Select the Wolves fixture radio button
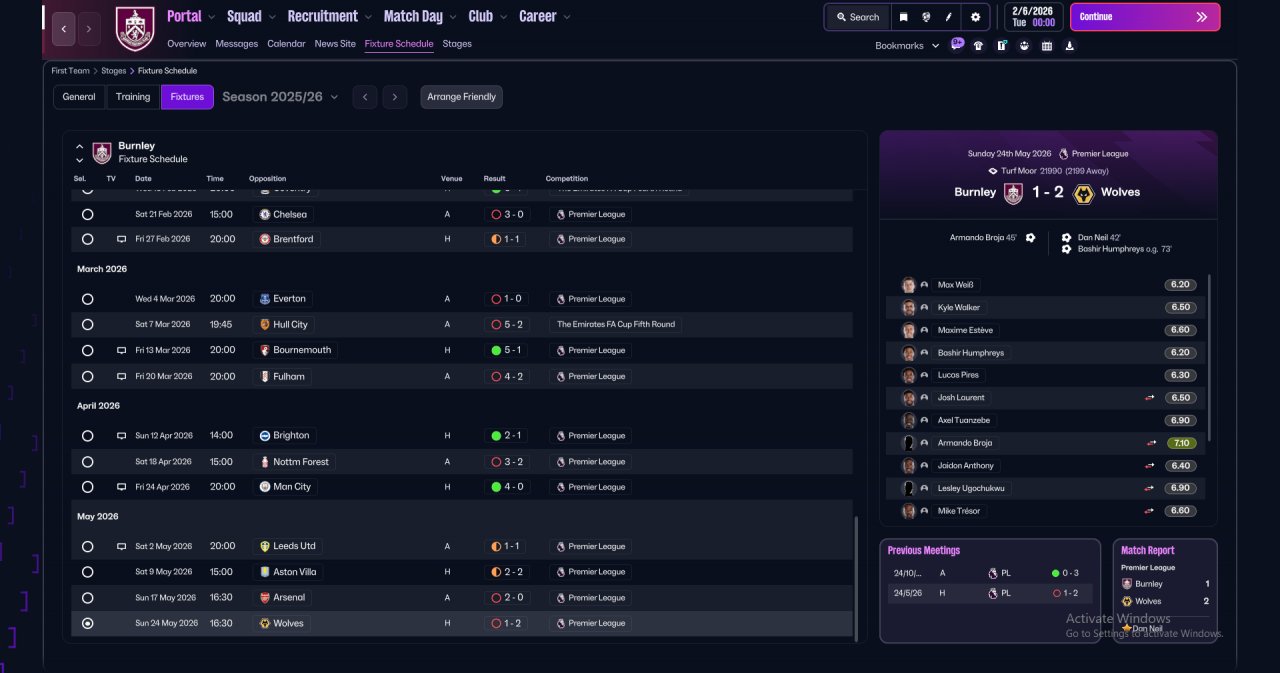Viewport: 1280px width, 673px height. coord(87,623)
